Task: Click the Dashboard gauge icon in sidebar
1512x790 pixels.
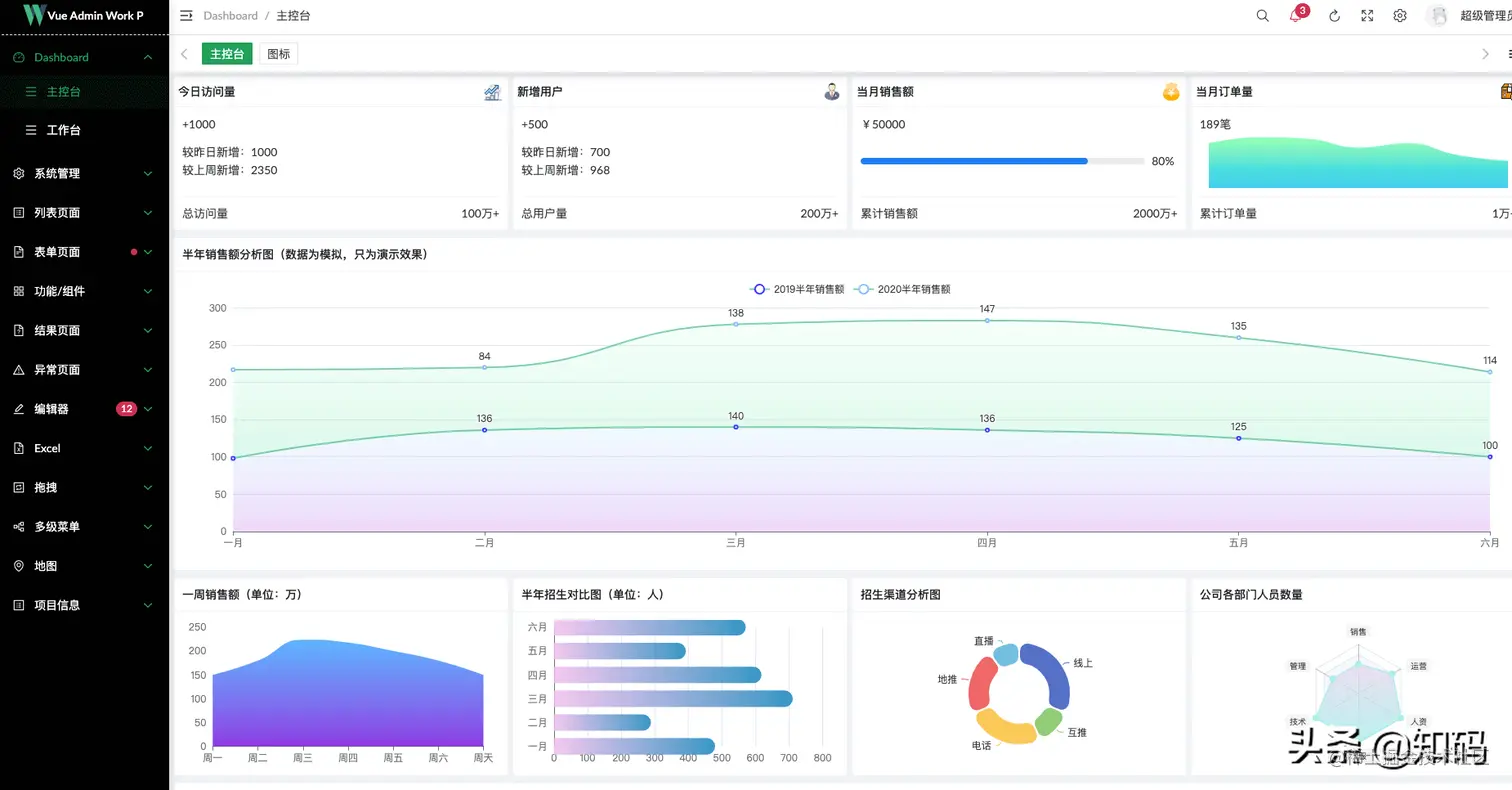Action: tap(19, 58)
